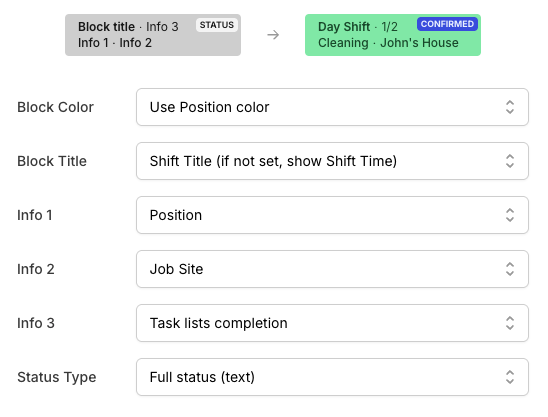Select the green Day Shift preview block
The width and height of the screenshot is (548, 417).
tap(393, 35)
